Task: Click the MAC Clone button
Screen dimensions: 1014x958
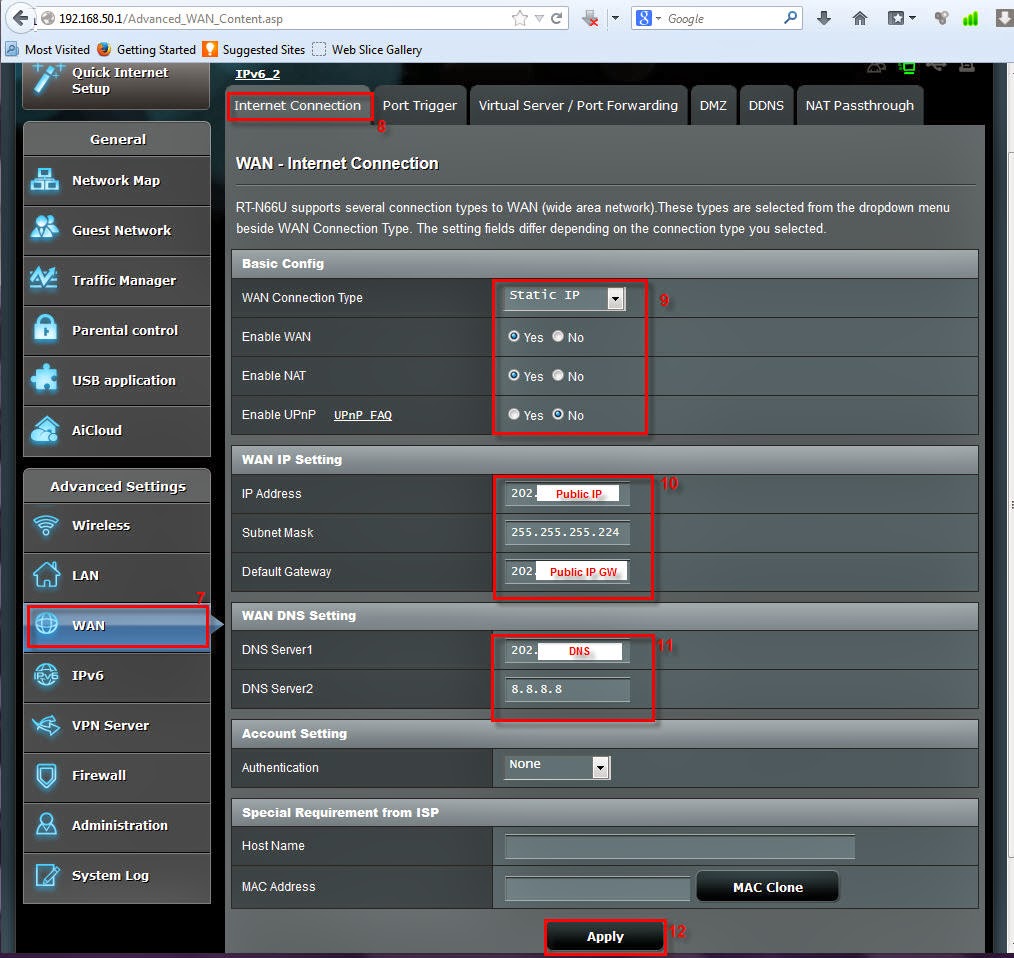Action: 766,886
